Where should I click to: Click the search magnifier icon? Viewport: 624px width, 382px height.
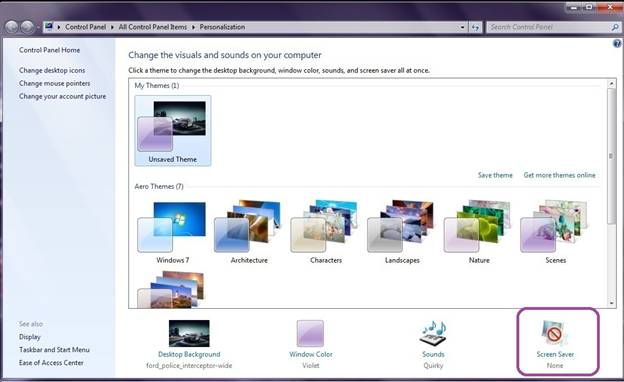615,27
